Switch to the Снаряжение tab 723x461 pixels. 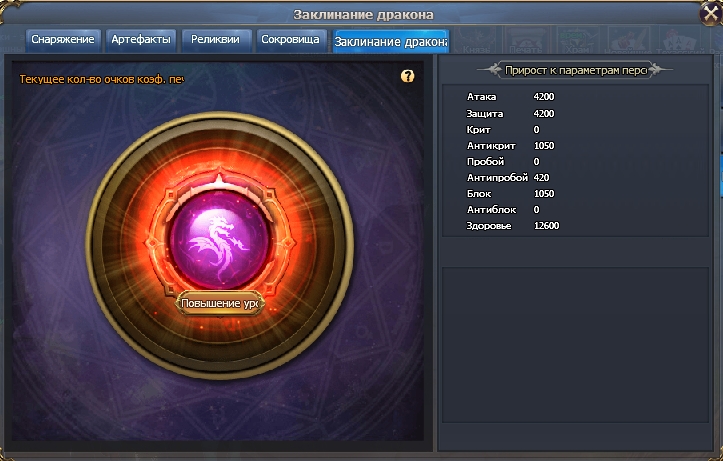pos(63,40)
